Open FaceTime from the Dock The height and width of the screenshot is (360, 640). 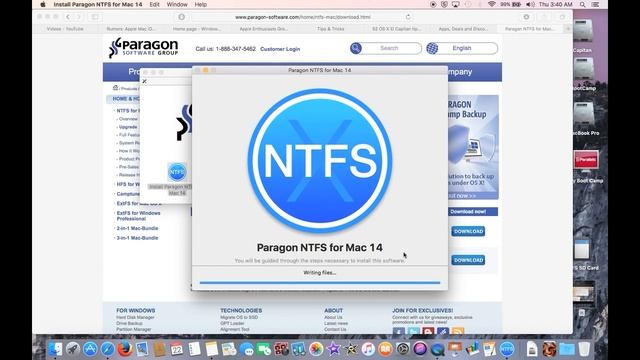pos(264,349)
